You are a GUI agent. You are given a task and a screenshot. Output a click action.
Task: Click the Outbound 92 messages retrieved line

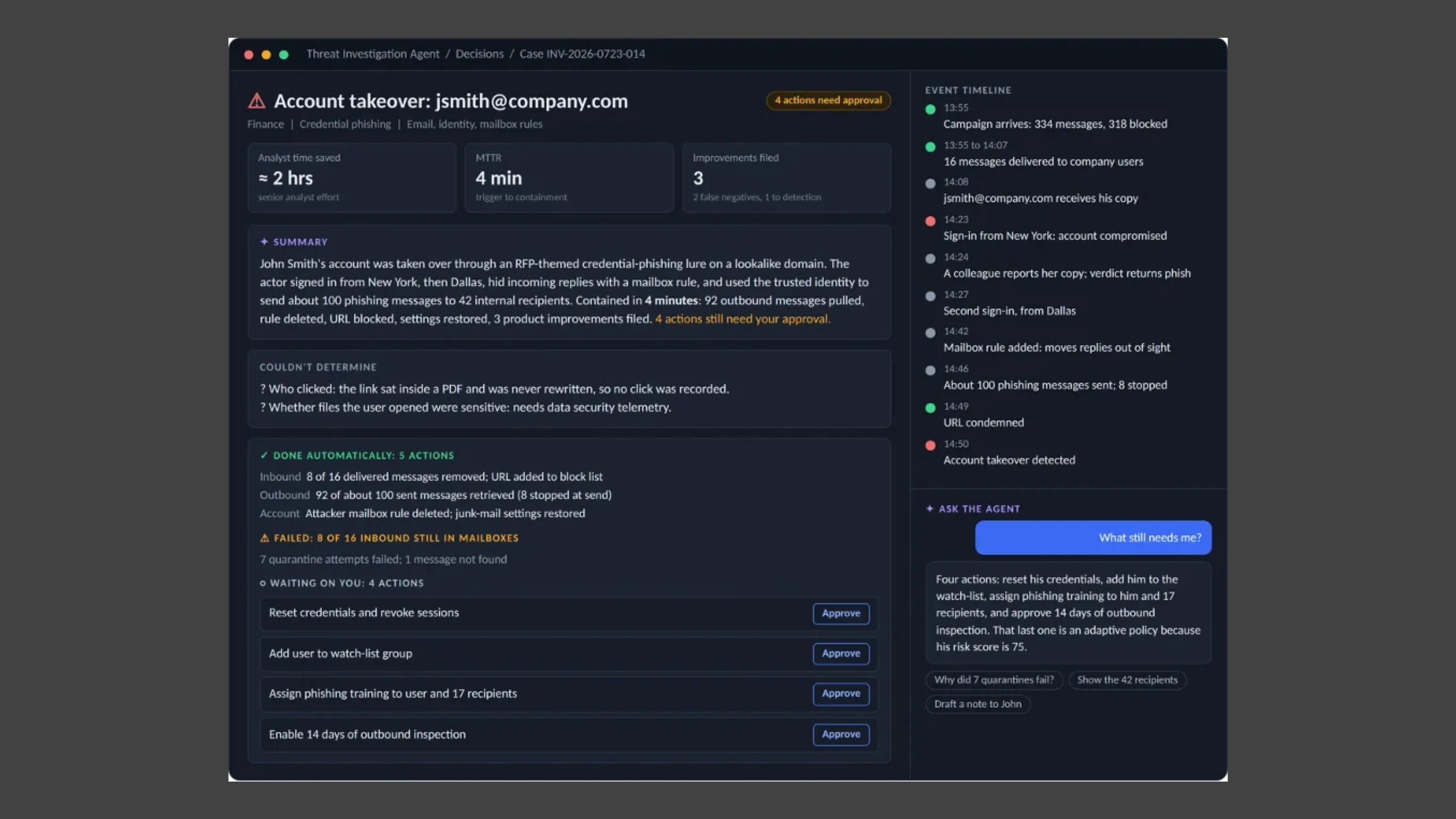435,495
